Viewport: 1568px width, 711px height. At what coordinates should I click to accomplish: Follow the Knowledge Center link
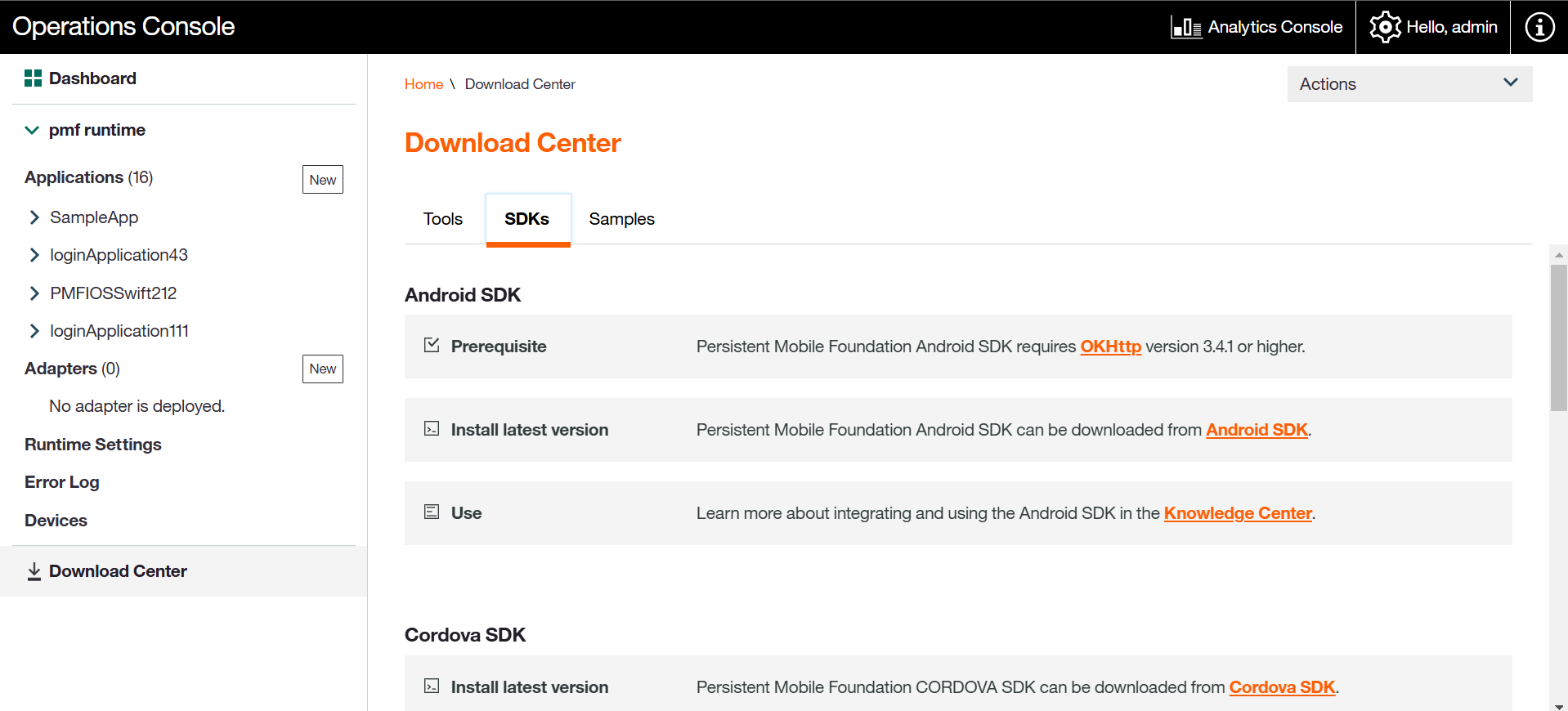pyautogui.click(x=1237, y=513)
